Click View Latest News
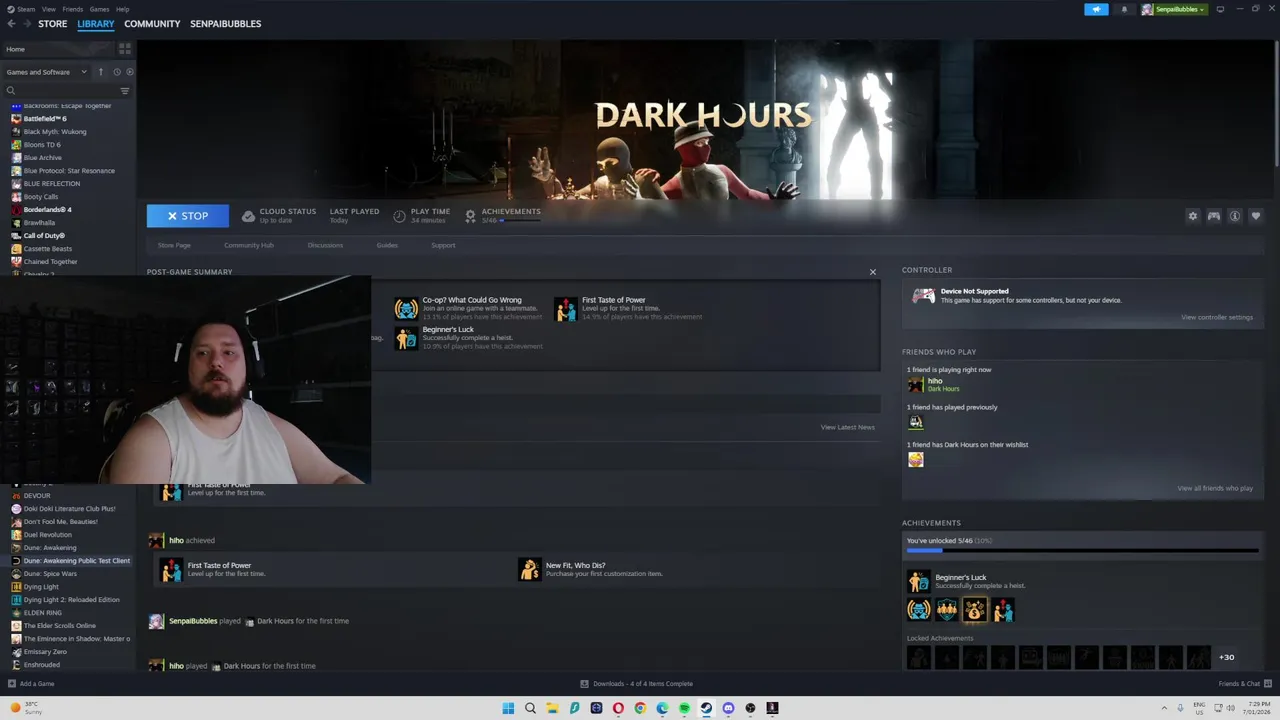This screenshot has height=720, width=1280. 847,427
